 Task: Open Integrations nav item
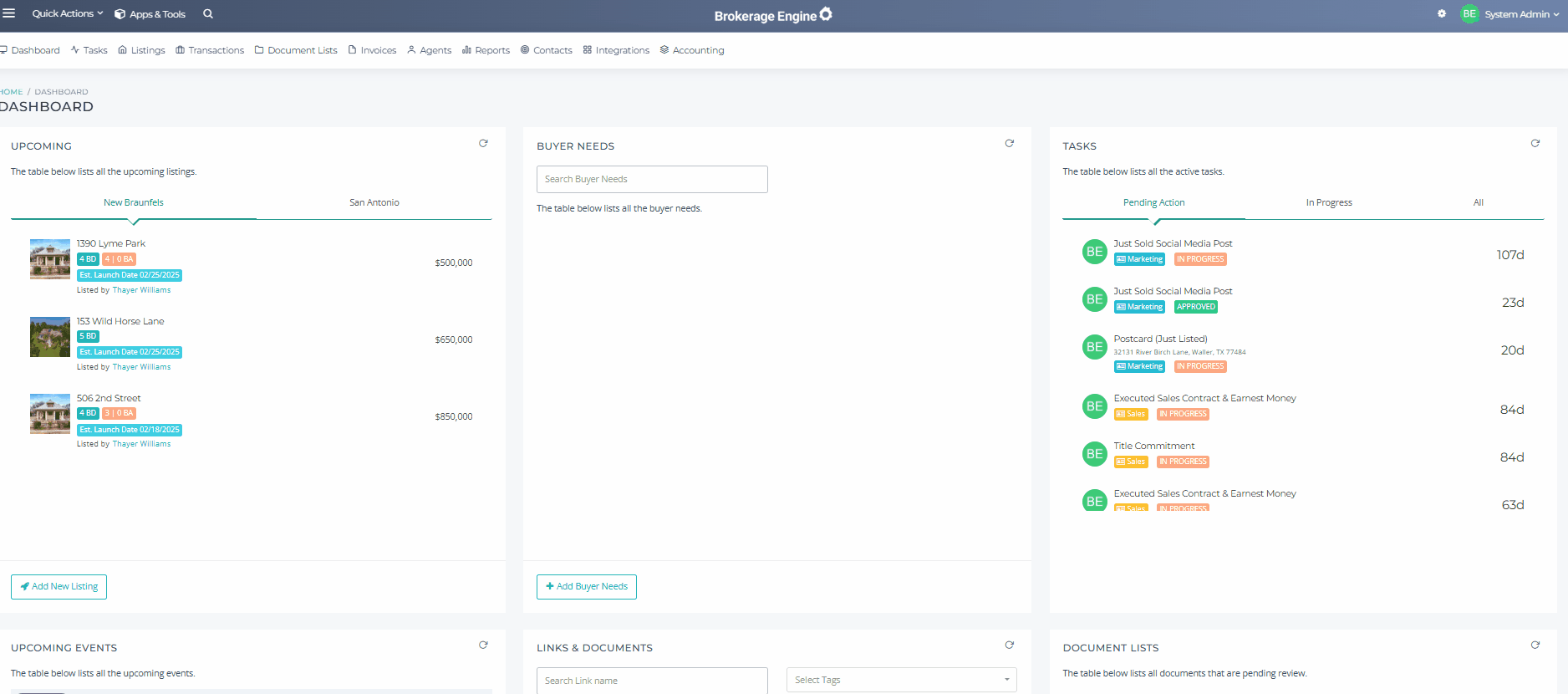616,50
